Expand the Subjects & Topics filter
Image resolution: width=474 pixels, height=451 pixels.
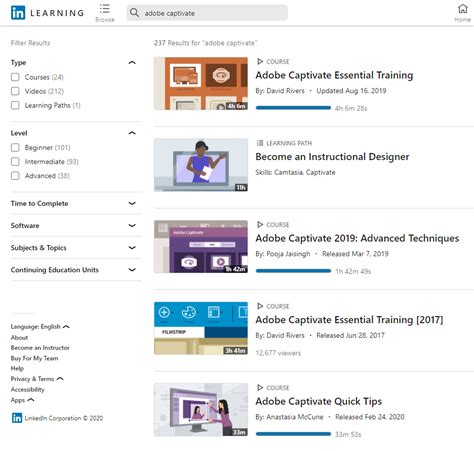[x=132, y=247]
